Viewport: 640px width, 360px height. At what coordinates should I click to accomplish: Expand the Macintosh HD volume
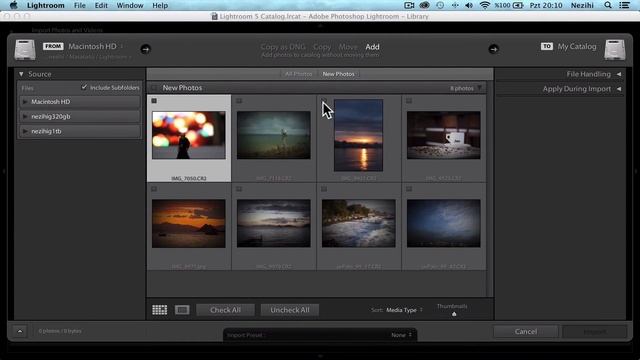coord(25,102)
